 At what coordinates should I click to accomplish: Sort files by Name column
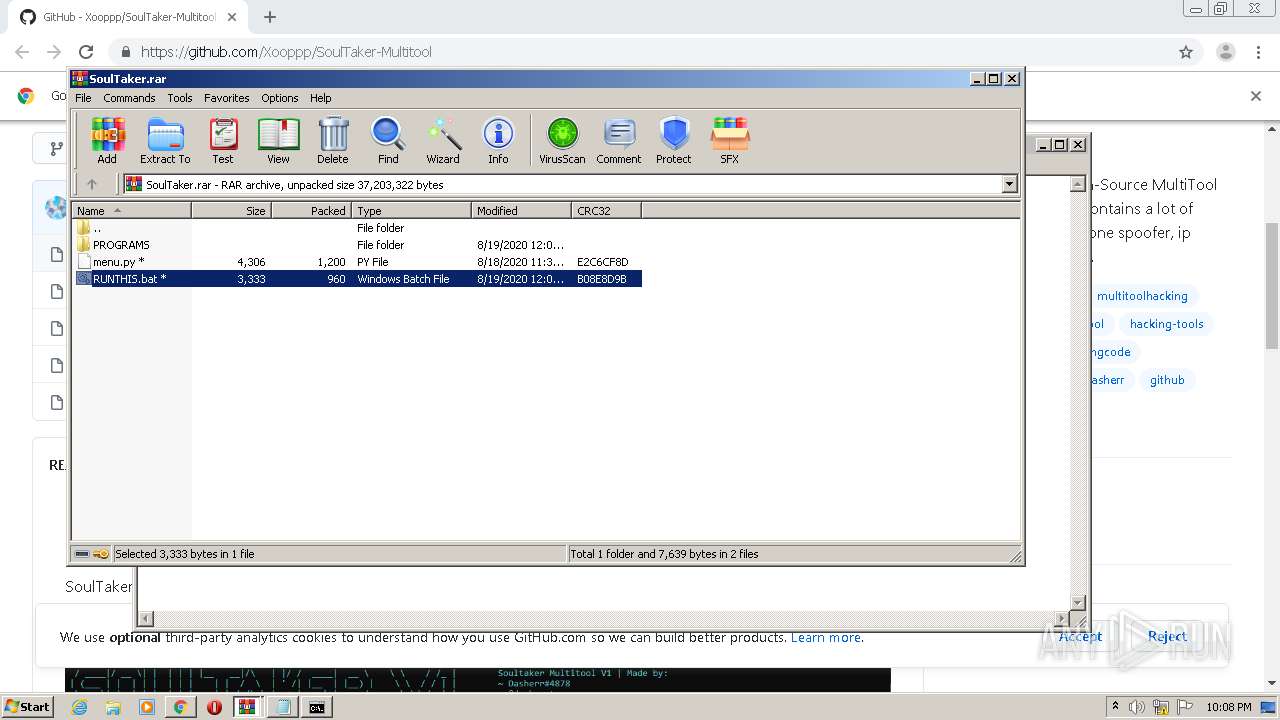(132, 210)
